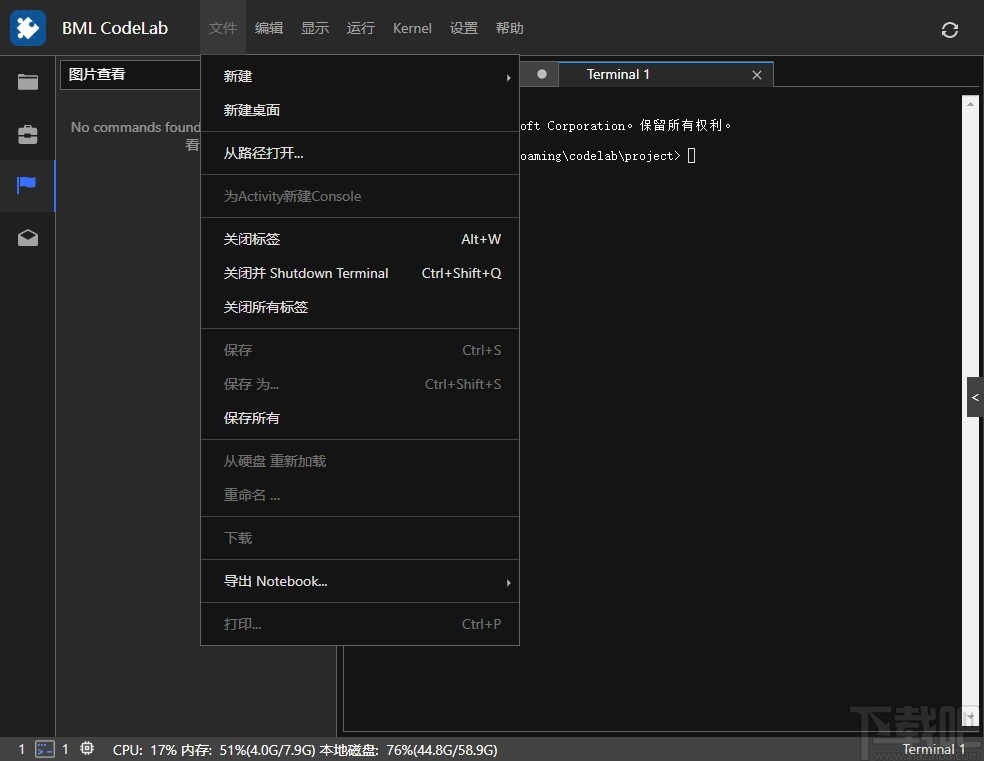This screenshot has height=761, width=984.
Task: Select the running sessions briefcase icon
Action: coord(27,134)
